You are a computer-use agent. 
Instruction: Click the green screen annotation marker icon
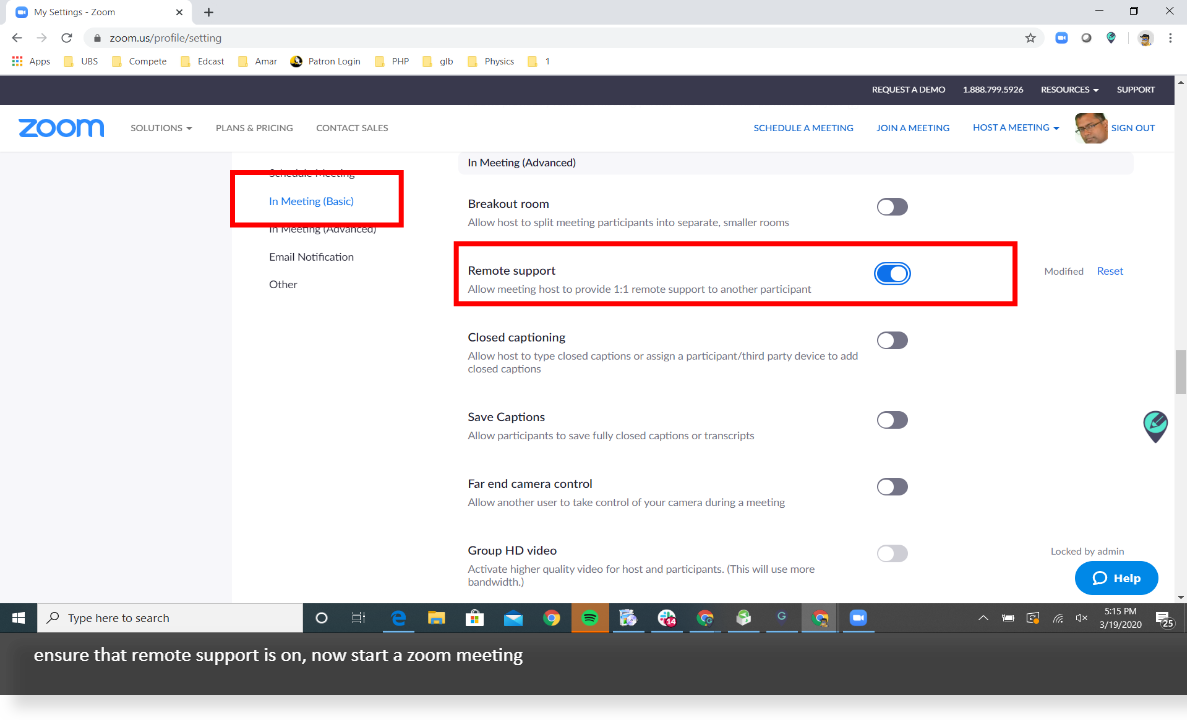[x=1155, y=426]
